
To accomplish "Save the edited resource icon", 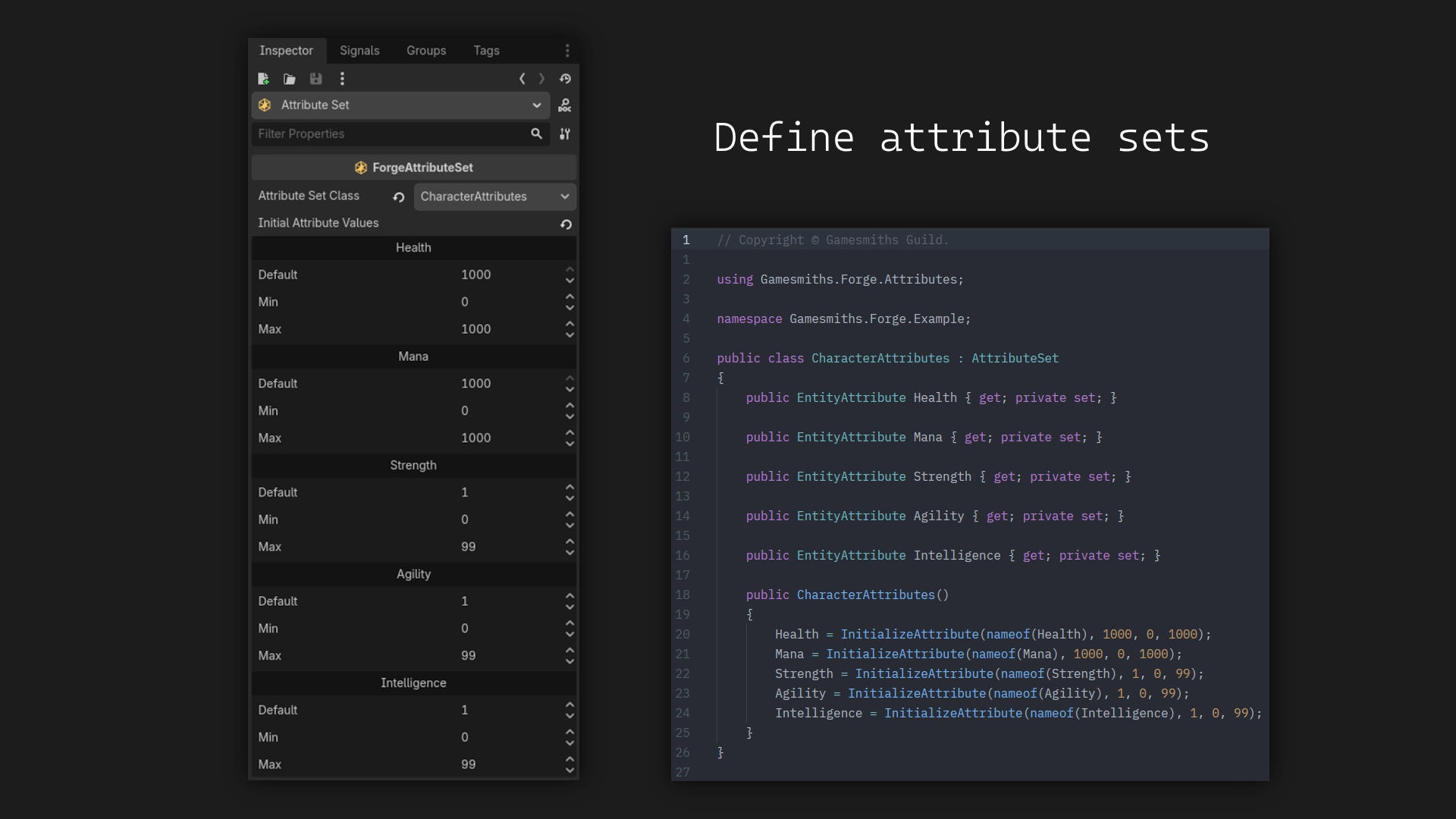I will [316, 79].
